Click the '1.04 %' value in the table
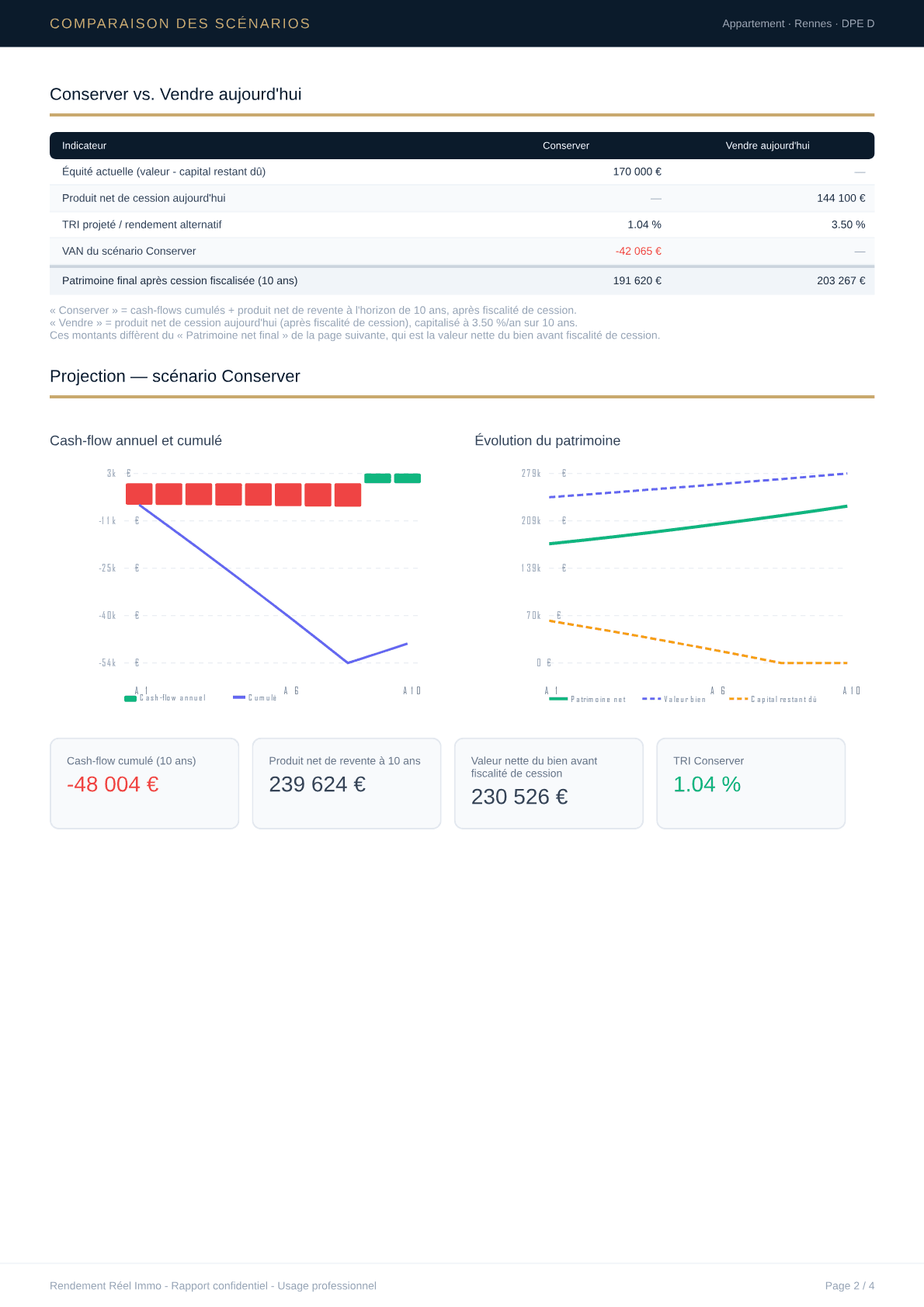The width and height of the screenshot is (924, 1307). [644, 224]
